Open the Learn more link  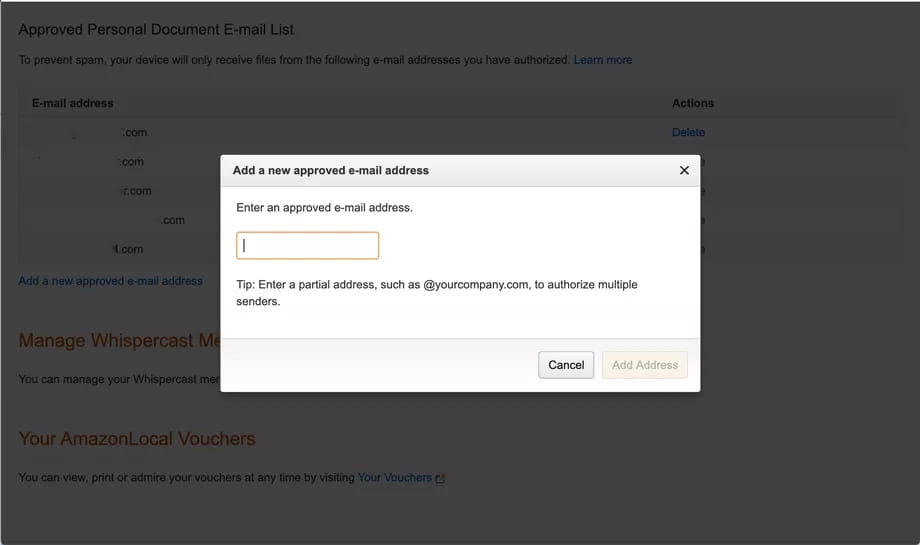(603, 60)
